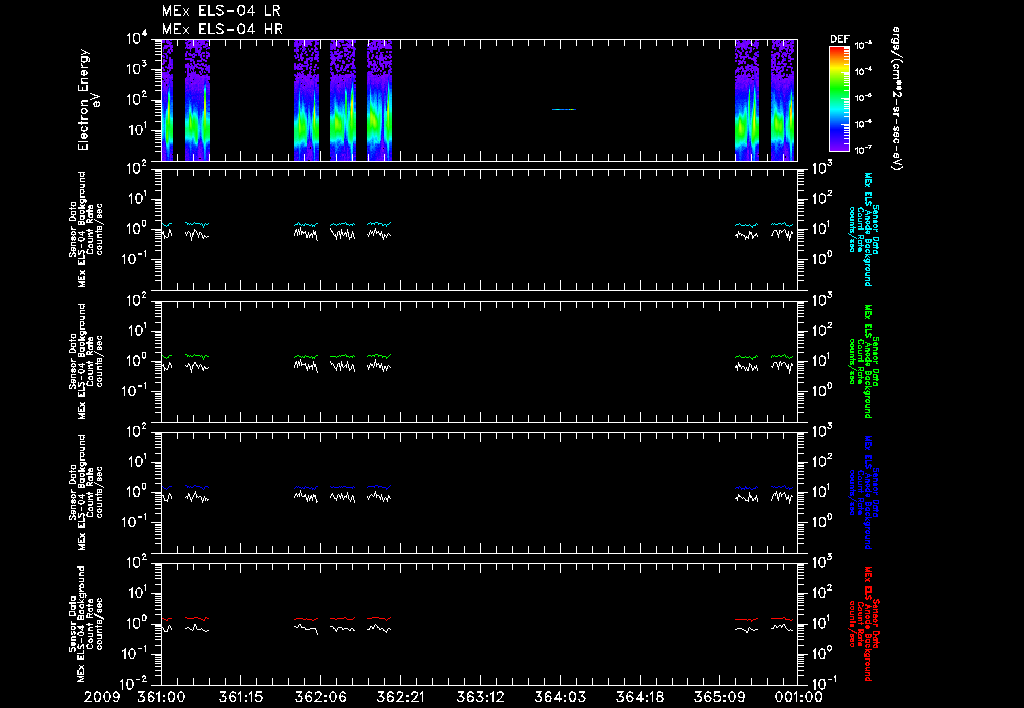Click the rainbow DEF color bar gradient
The image size is (1024, 708).
[839, 99]
